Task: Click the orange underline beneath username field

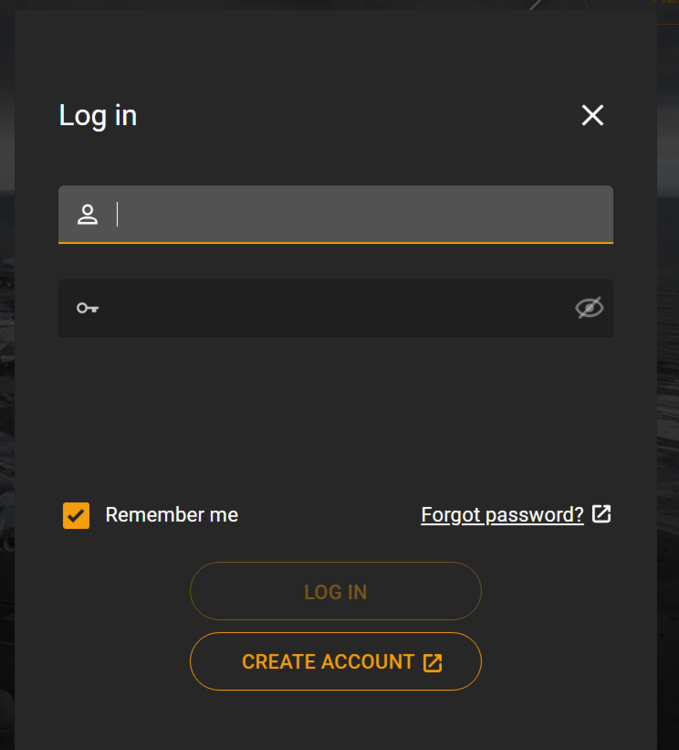Action: pos(335,243)
